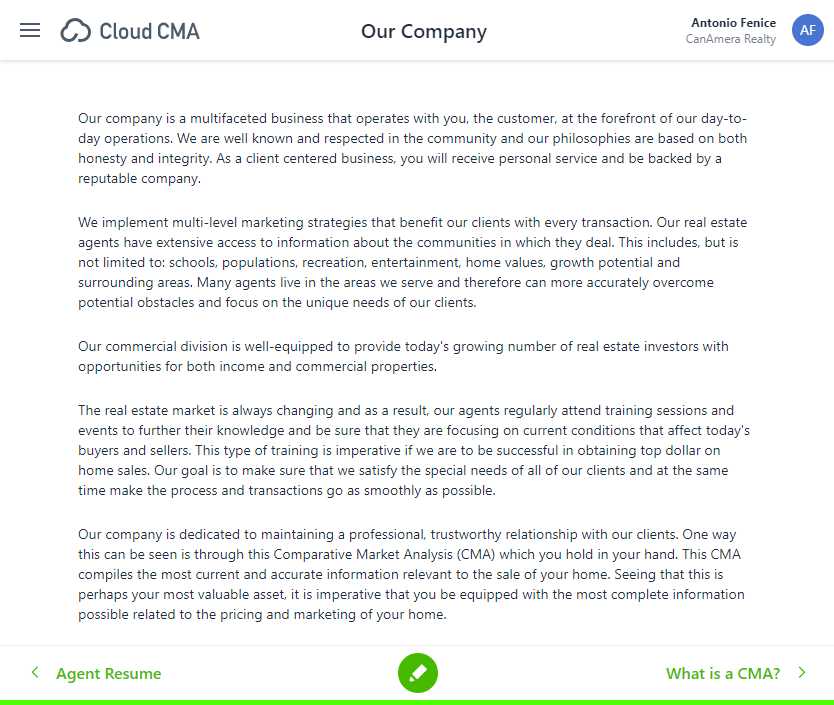Open the What is a CMA? section

[723, 673]
